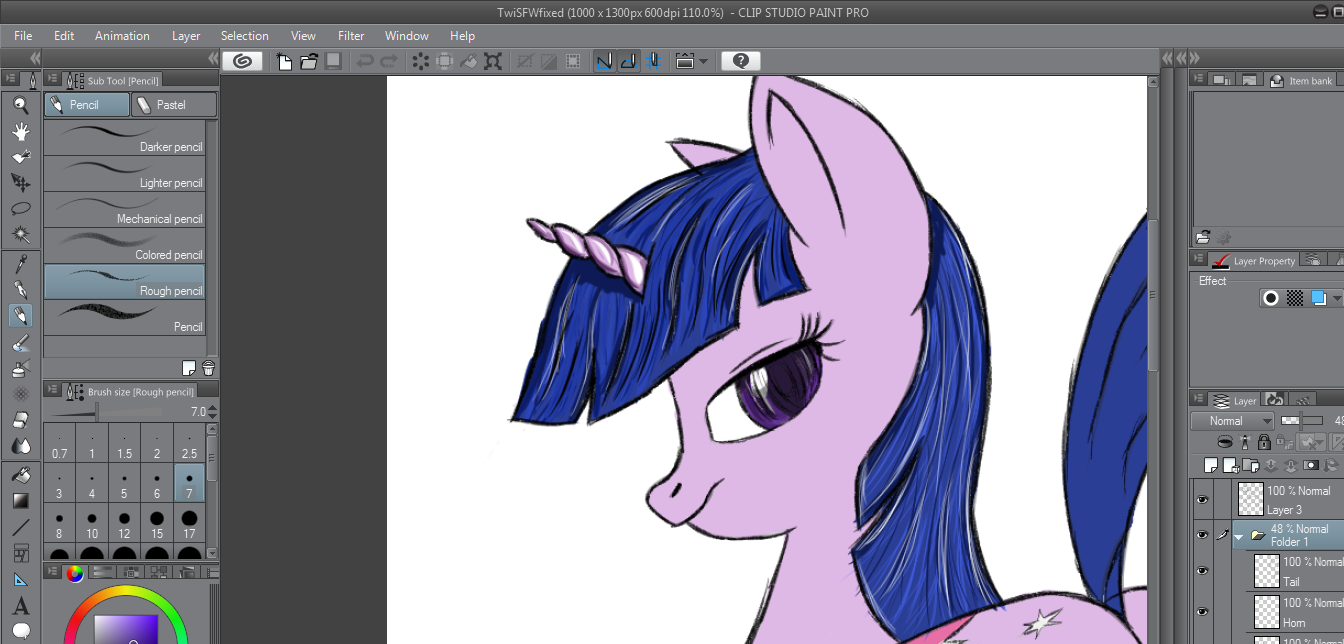This screenshot has width=1344, height=644.
Task: Delete sub tool with trash icon
Action: 208,368
